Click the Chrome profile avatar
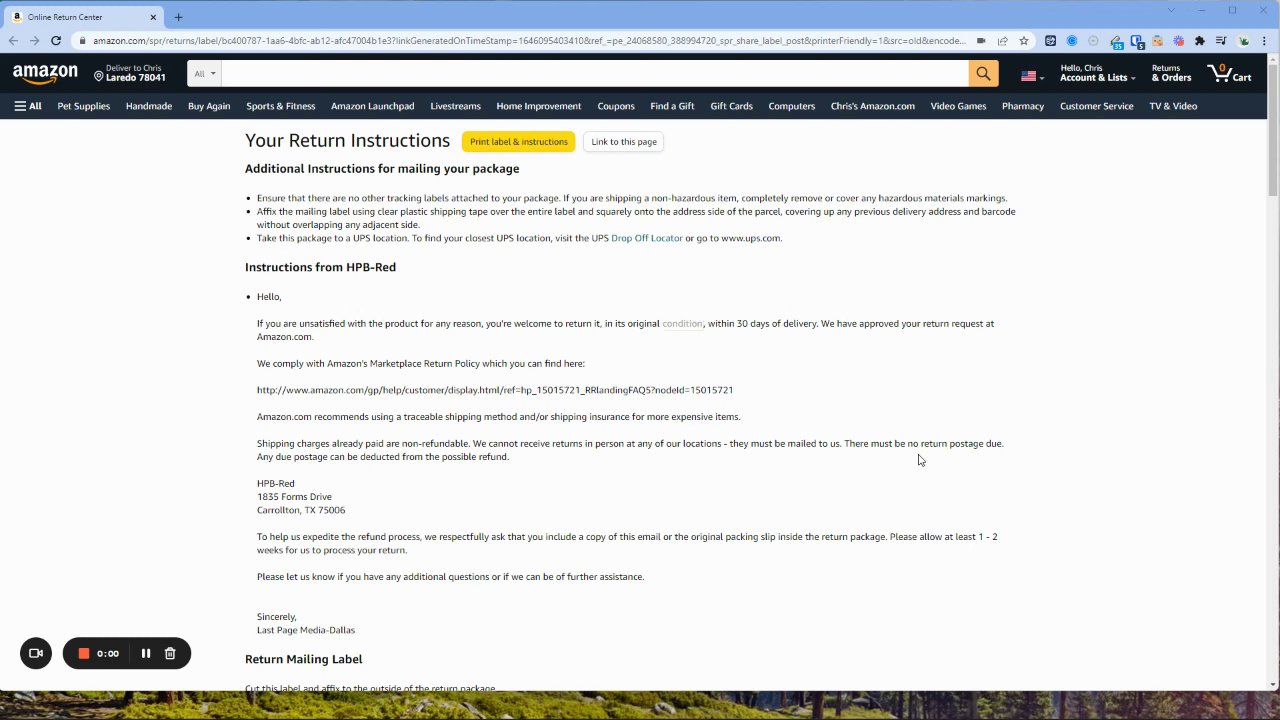This screenshot has height=720, width=1280. tap(1244, 41)
